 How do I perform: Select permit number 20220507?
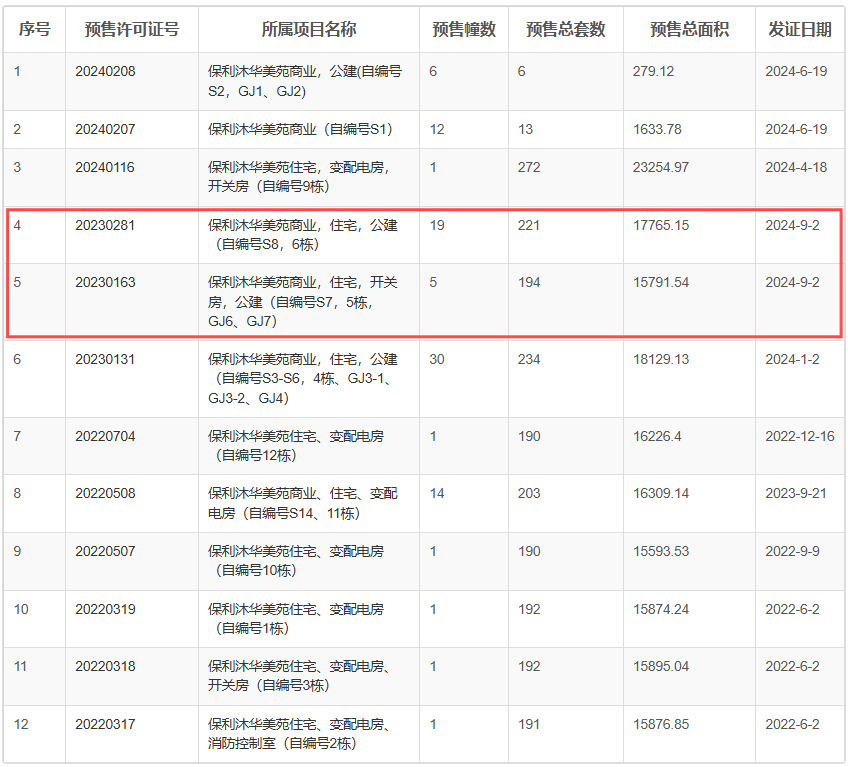pyautogui.click(x=105, y=551)
